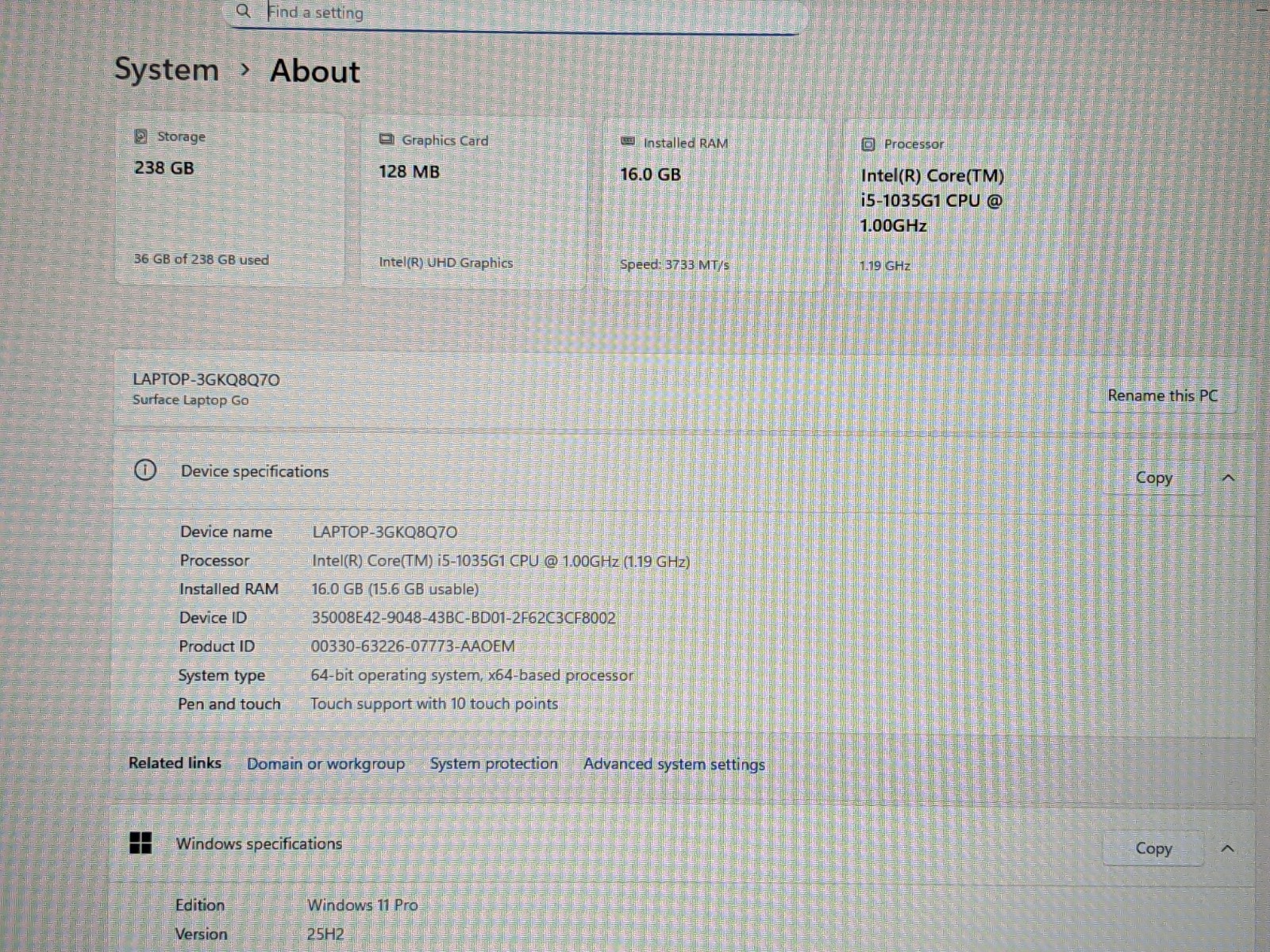Click the Rename this PC button

click(x=1162, y=396)
